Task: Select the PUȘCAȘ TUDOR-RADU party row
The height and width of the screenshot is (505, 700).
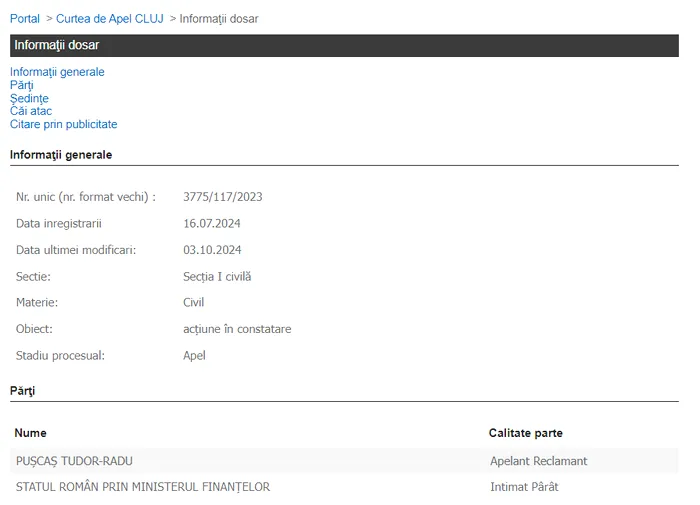Action: tap(74, 461)
